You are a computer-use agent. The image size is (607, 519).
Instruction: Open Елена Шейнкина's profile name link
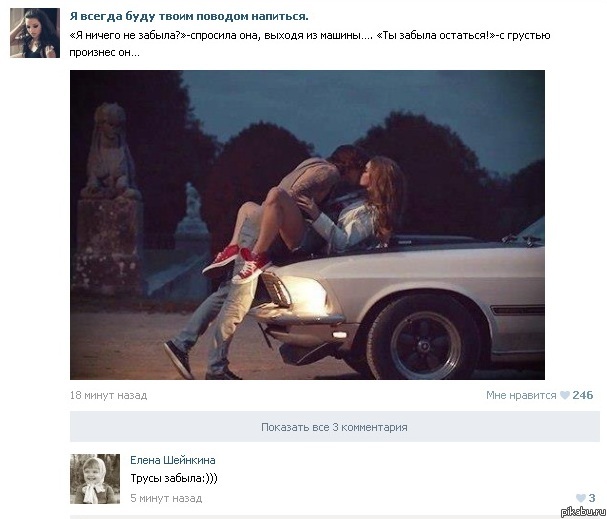(x=173, y=460)
